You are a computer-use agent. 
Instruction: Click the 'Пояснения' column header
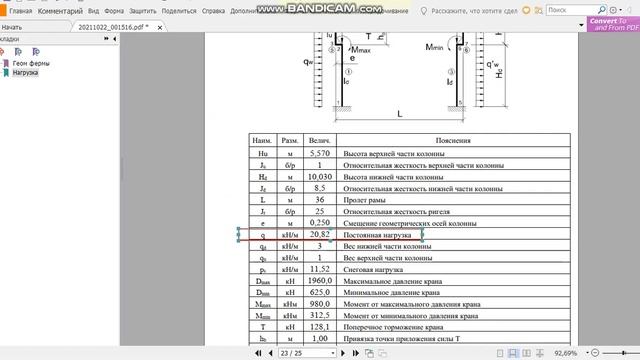[x=453, y=140]
